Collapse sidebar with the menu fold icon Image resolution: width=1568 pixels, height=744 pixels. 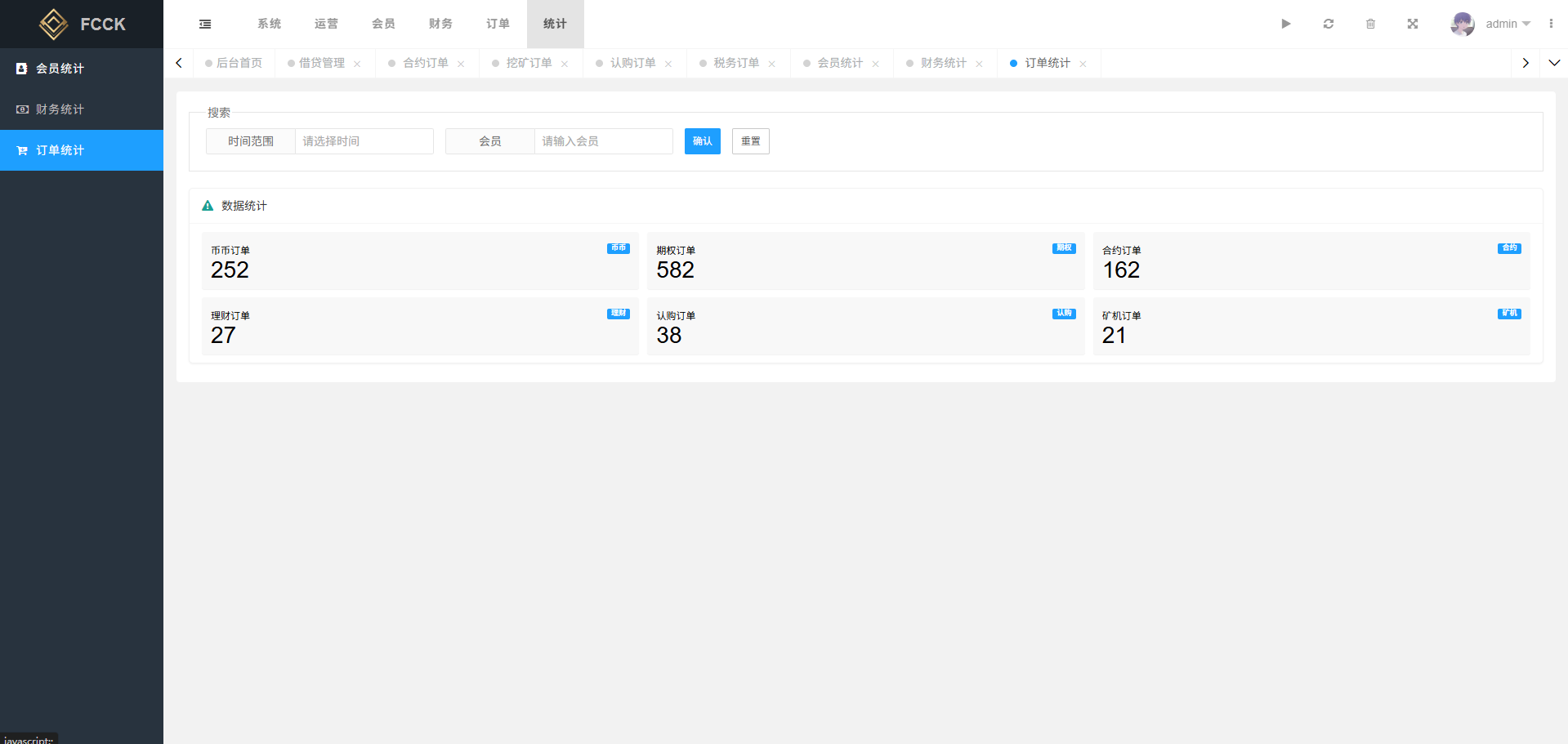[205, 24]
